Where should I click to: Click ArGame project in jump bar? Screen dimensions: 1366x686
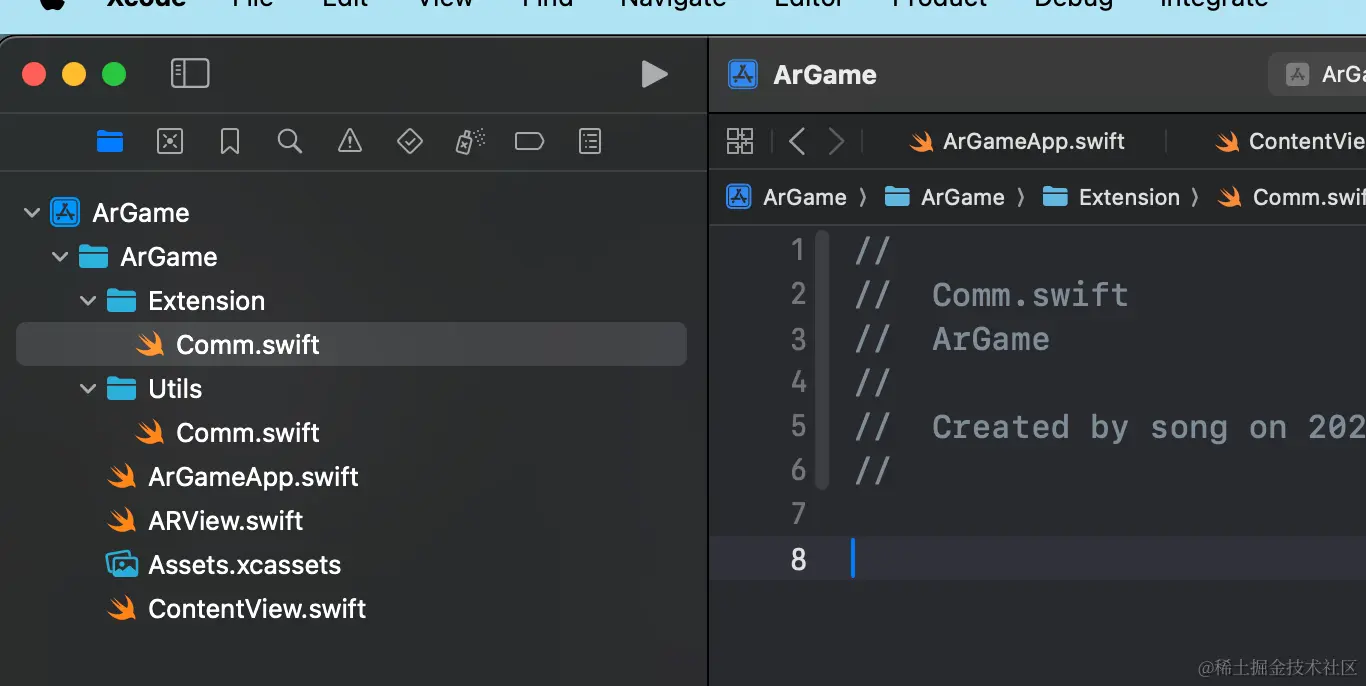coord(787,197)
